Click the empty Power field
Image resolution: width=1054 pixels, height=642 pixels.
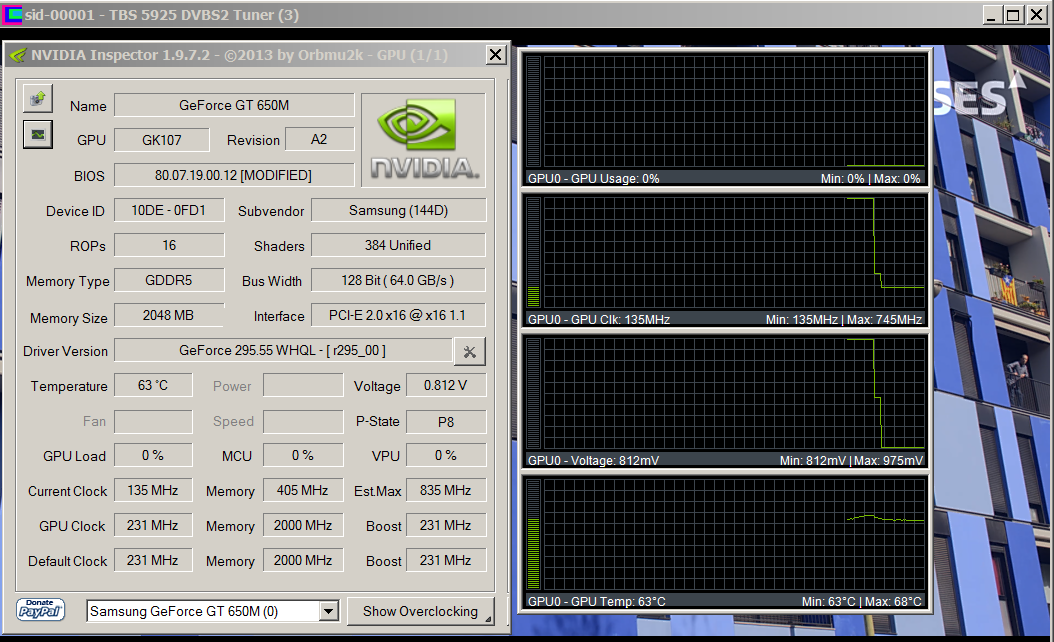point(302,385)
